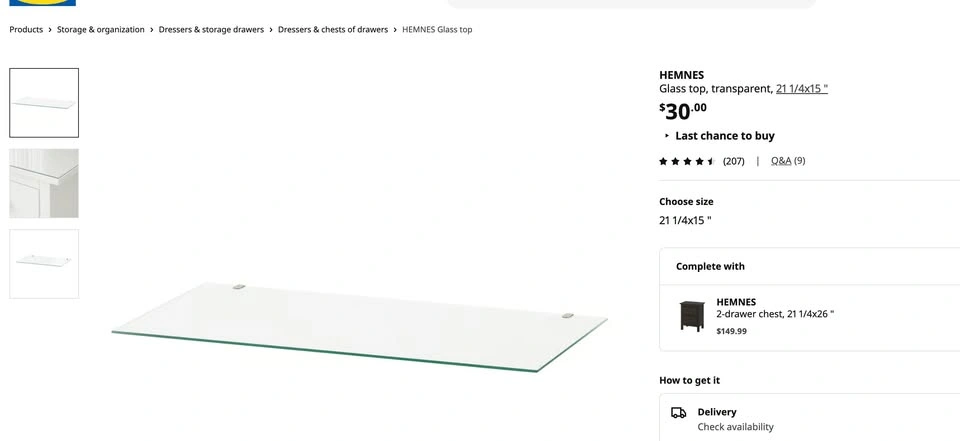Image resolution: width=960 pixels, height=441 pixels.
Task: Click the delivery truck icon
Action: (678, 412)
